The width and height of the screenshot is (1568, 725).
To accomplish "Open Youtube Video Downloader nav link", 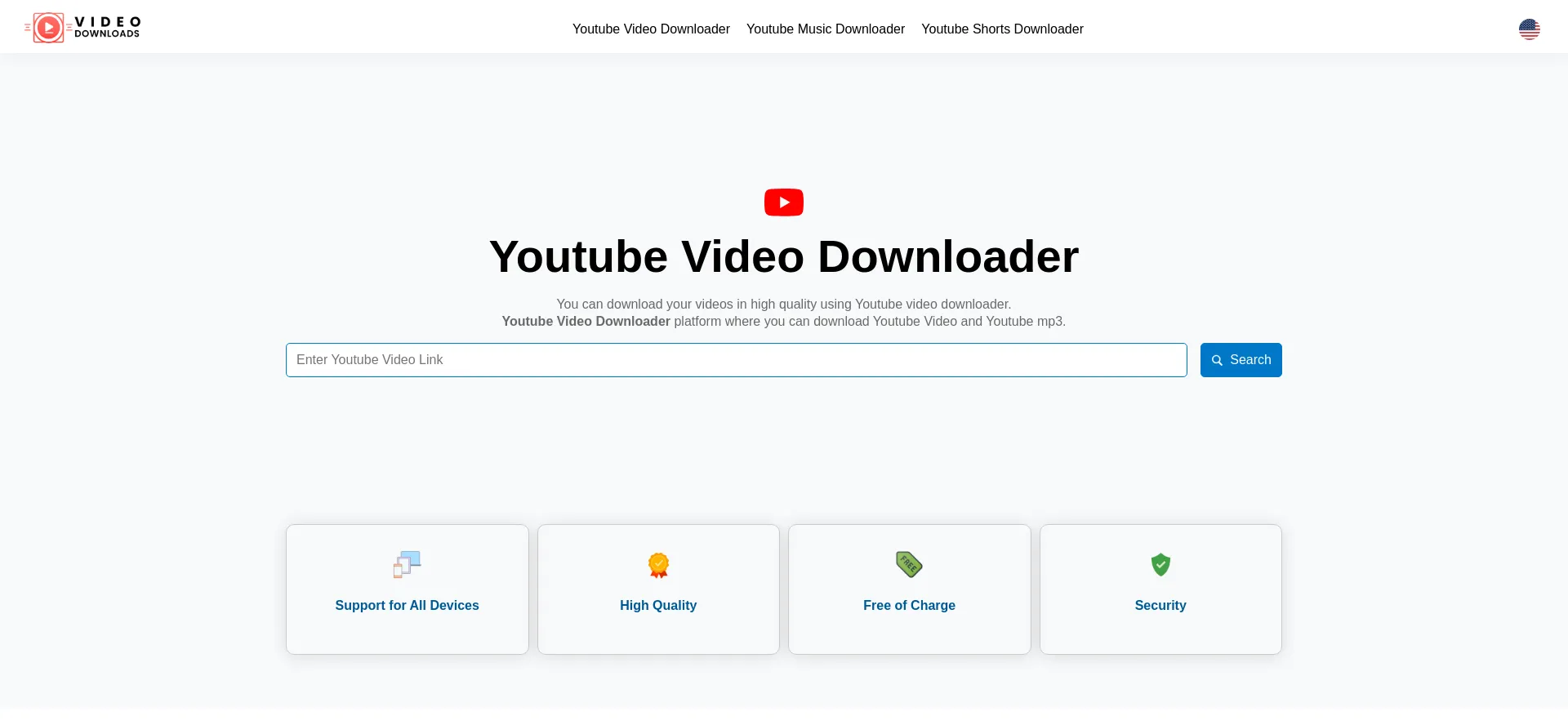I will [651, 29].
